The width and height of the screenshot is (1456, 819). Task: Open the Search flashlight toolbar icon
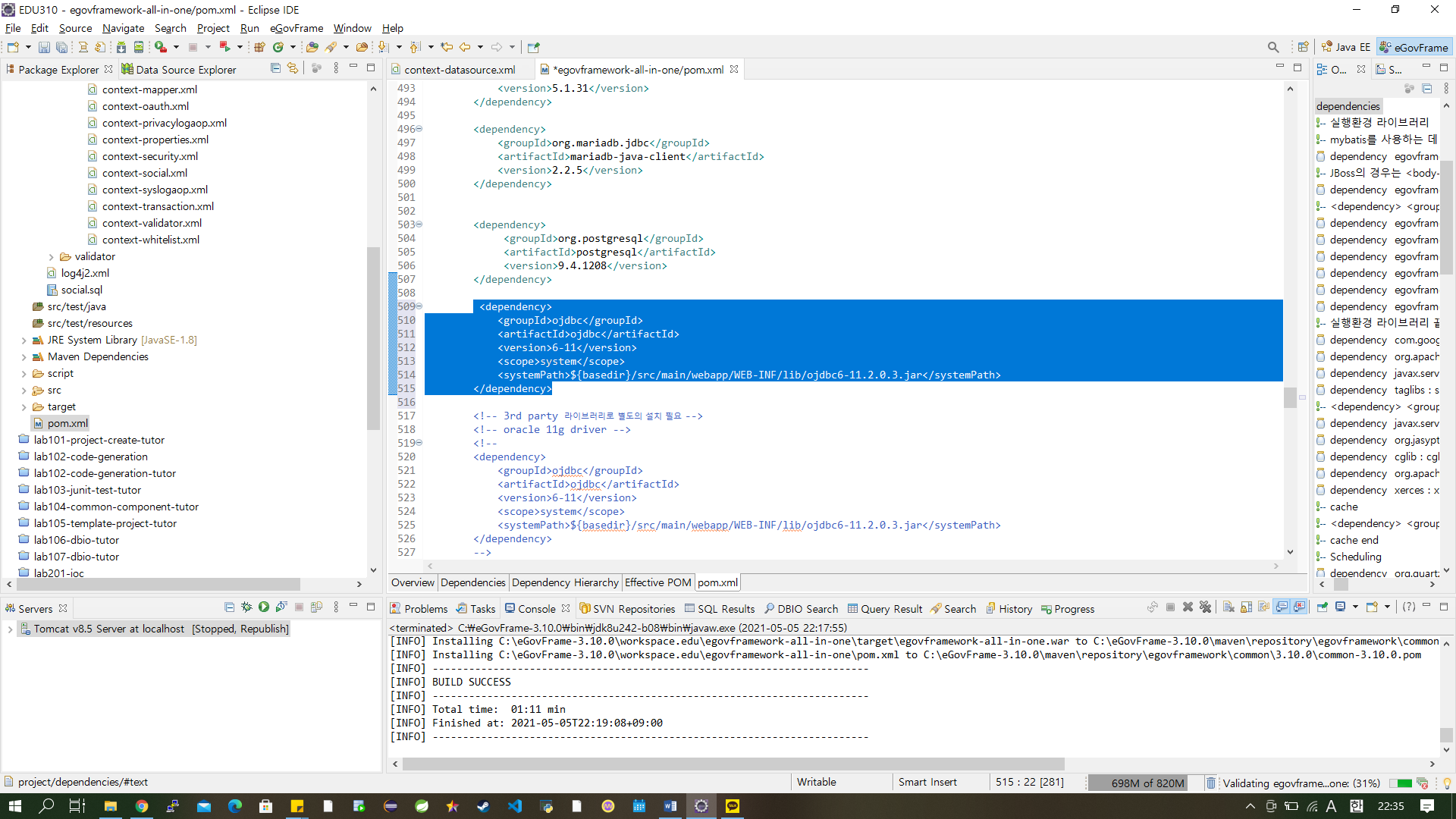click(x=331, y=47)
